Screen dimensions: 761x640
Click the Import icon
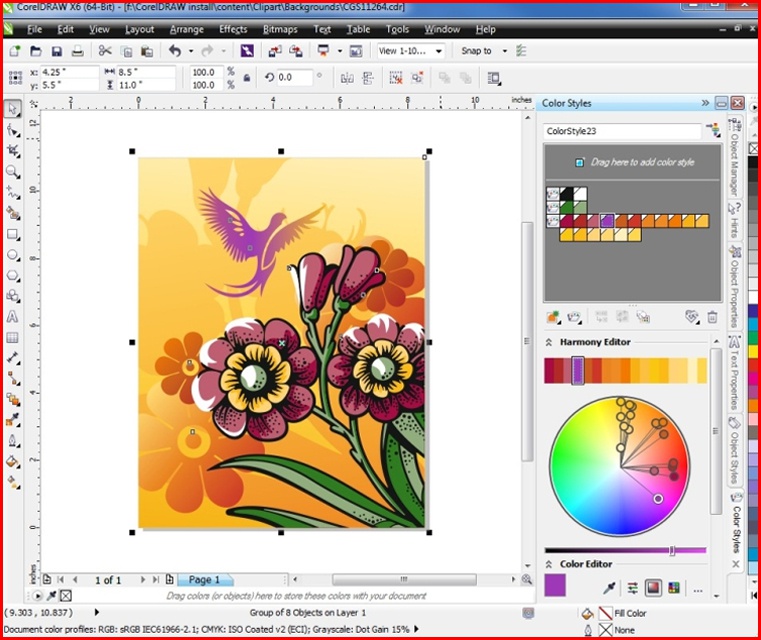(x=275, y=50)
